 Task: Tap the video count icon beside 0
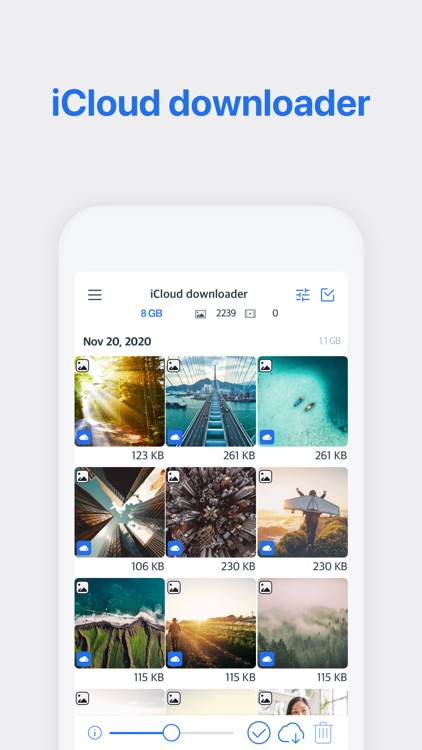250,314
